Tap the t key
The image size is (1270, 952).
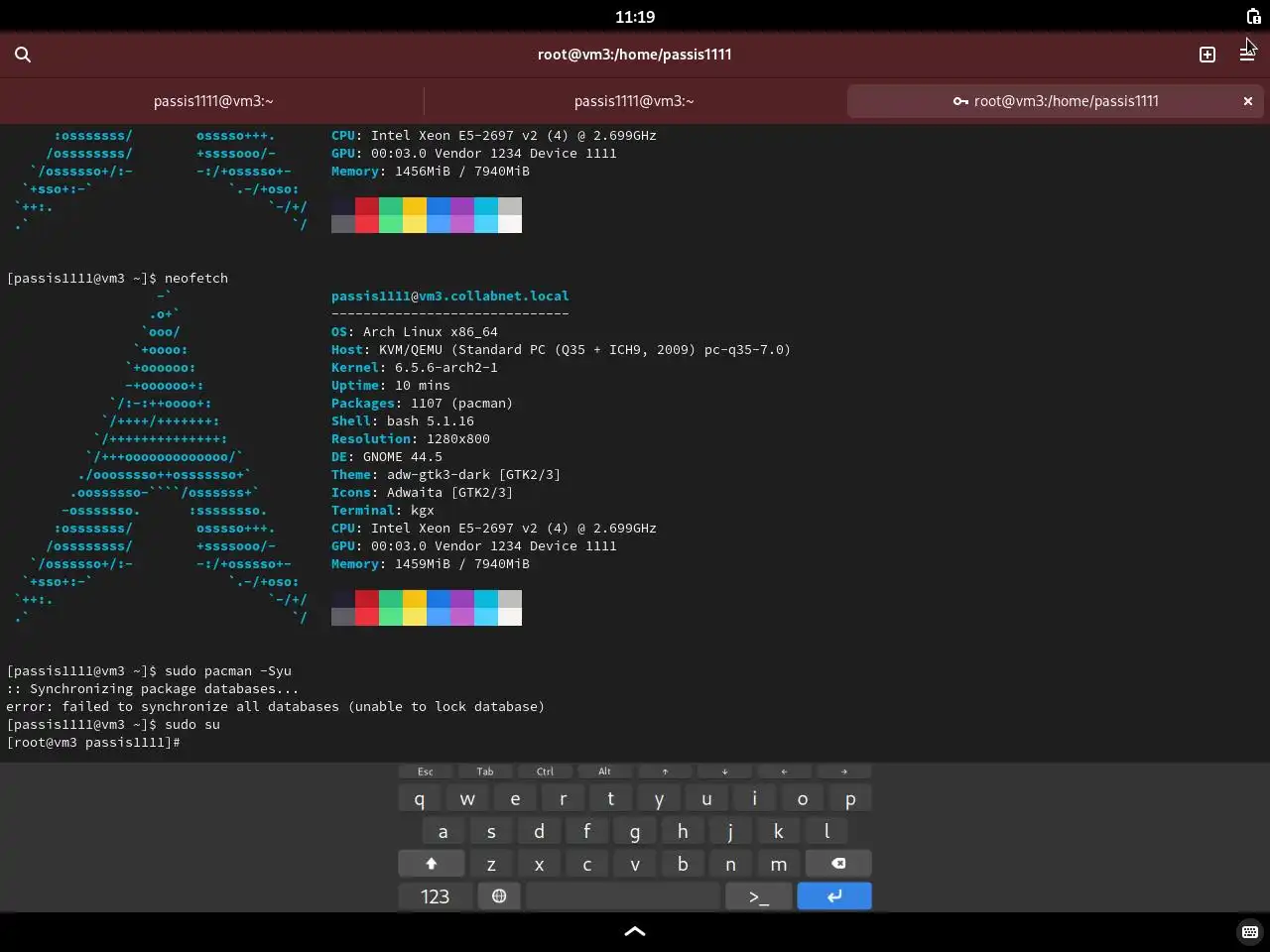click(611, 798)
